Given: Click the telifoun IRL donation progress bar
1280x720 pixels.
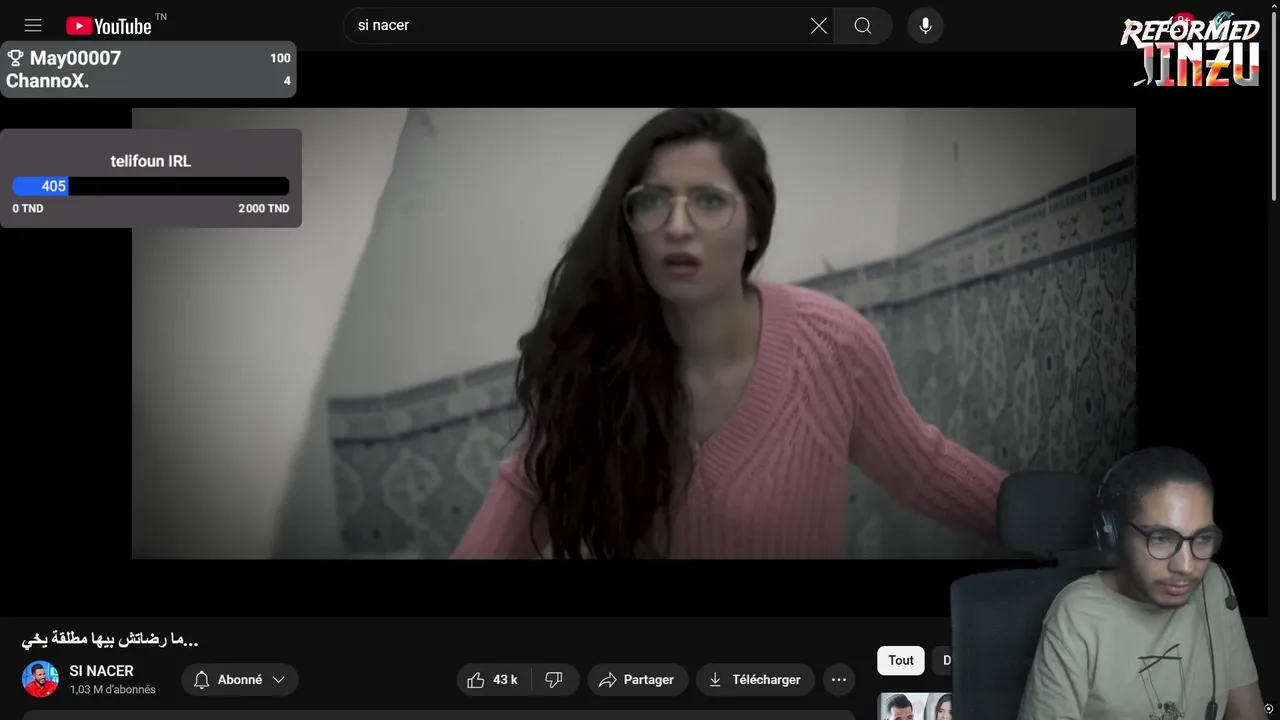Looking at the screenshot, I should [151, 186].
